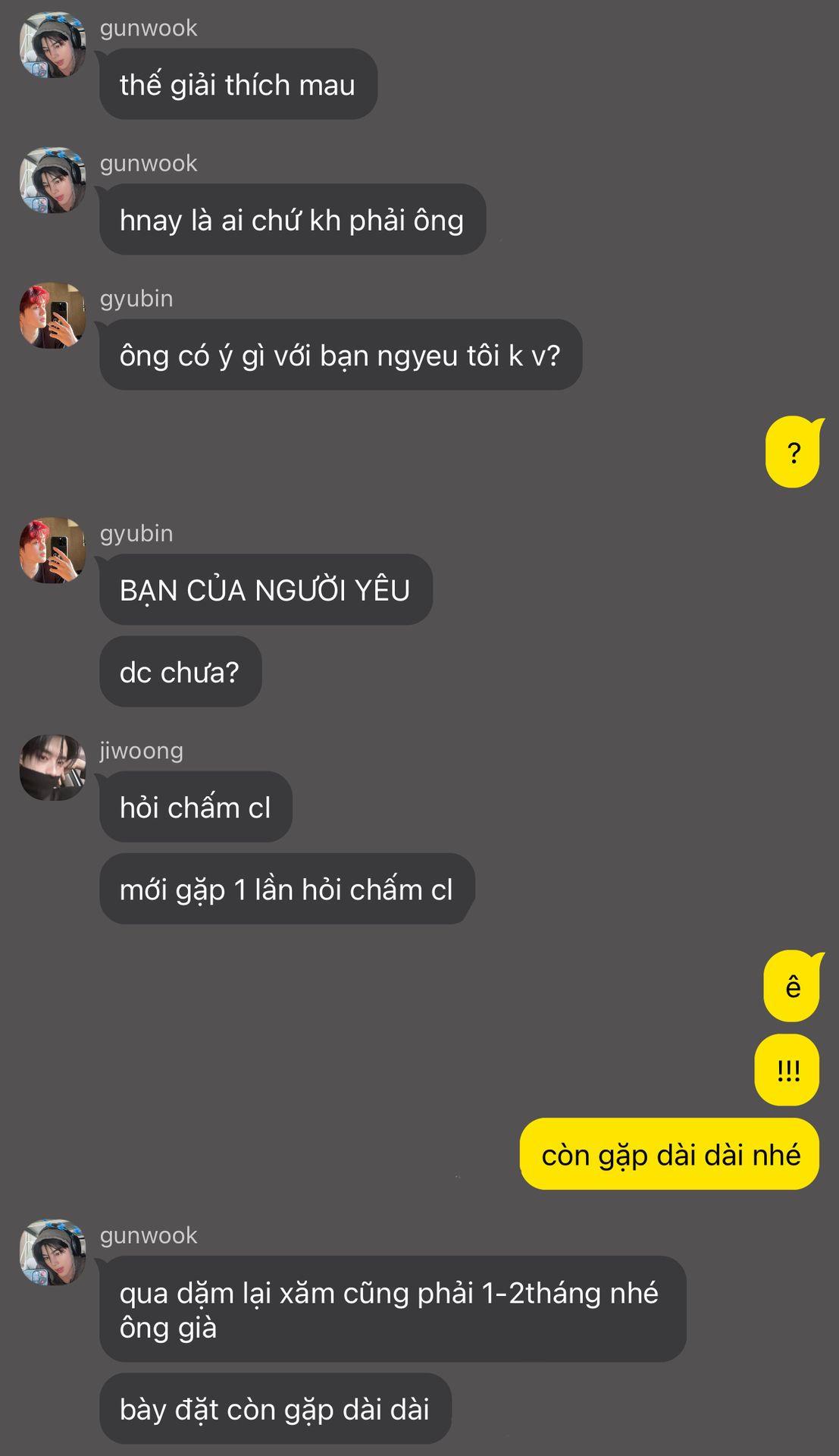Tap the yellow '?' message bubble

click(x=794, y=452)
